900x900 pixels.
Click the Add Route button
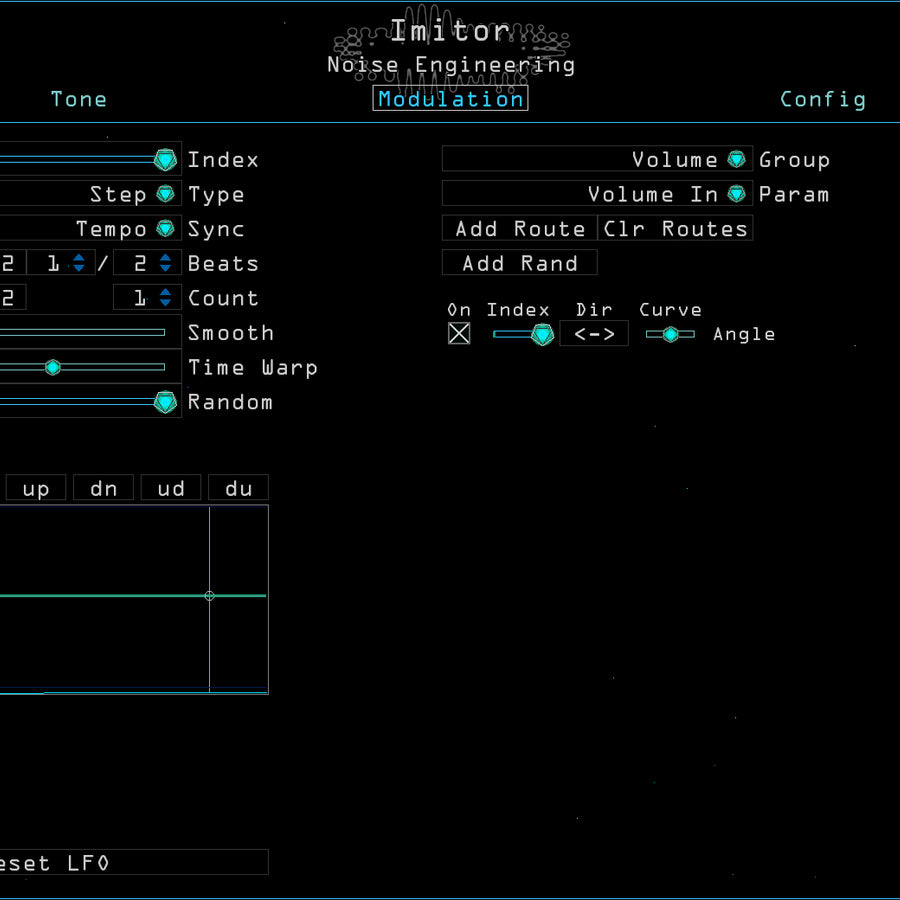pos(520,229)
